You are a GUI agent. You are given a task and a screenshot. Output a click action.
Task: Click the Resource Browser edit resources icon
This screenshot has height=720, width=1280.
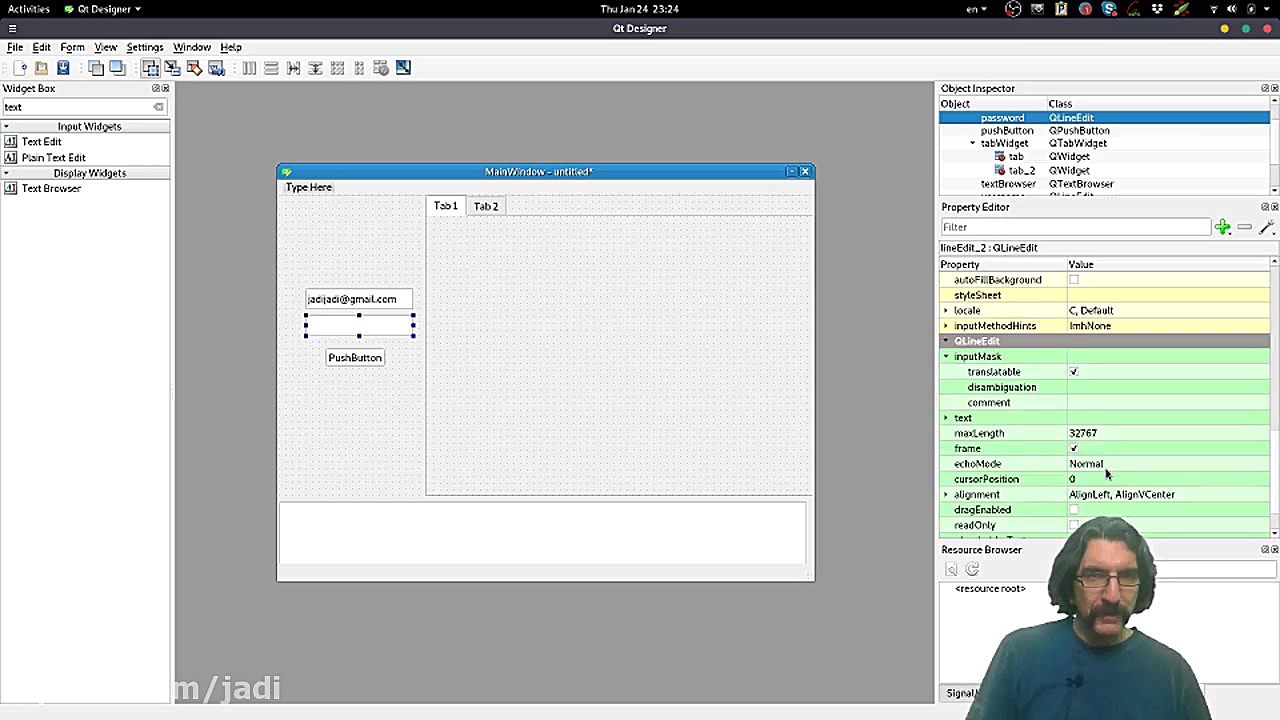click(951, 570)
